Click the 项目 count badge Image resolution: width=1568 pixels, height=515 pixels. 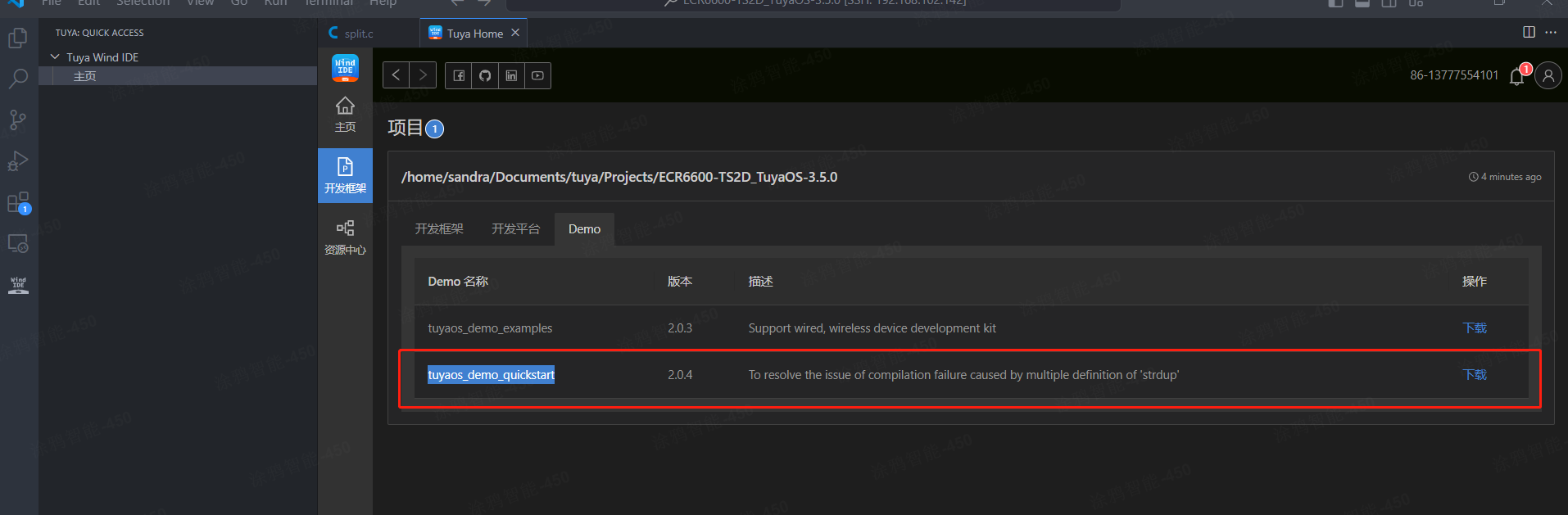pyautogui.click(x=435, y=129)
